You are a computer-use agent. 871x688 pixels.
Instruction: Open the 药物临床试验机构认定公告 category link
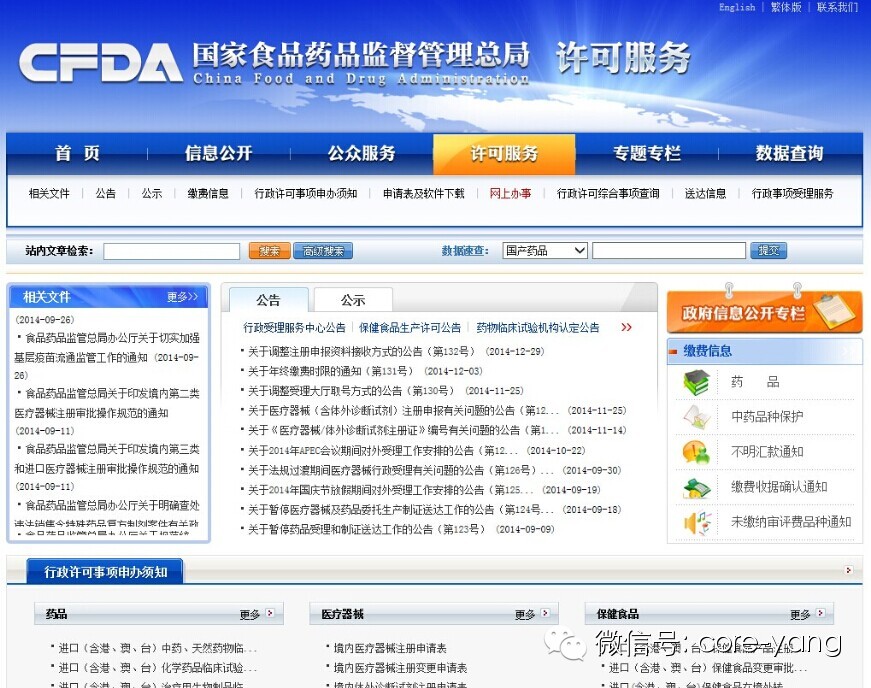(x=538, y=328)
